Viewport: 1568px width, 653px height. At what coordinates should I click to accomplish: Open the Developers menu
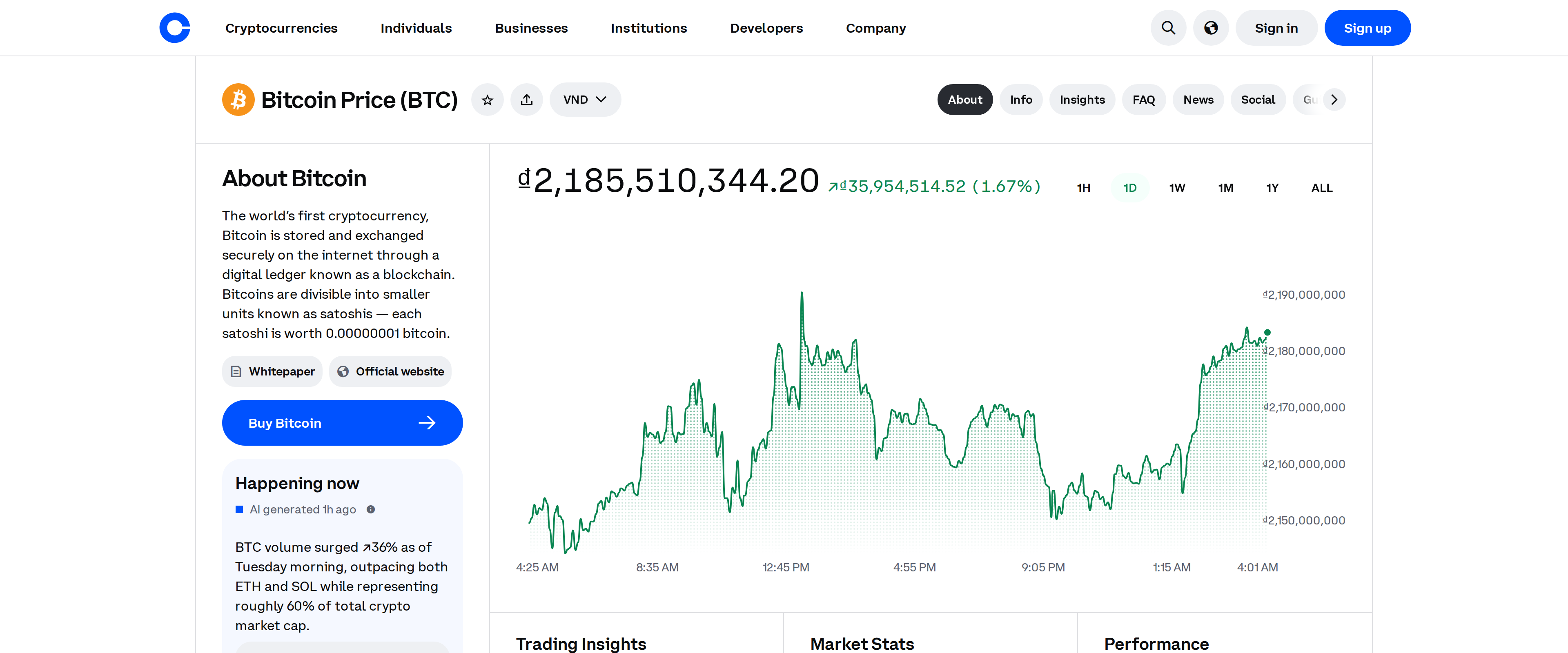(x=766, y=28)
